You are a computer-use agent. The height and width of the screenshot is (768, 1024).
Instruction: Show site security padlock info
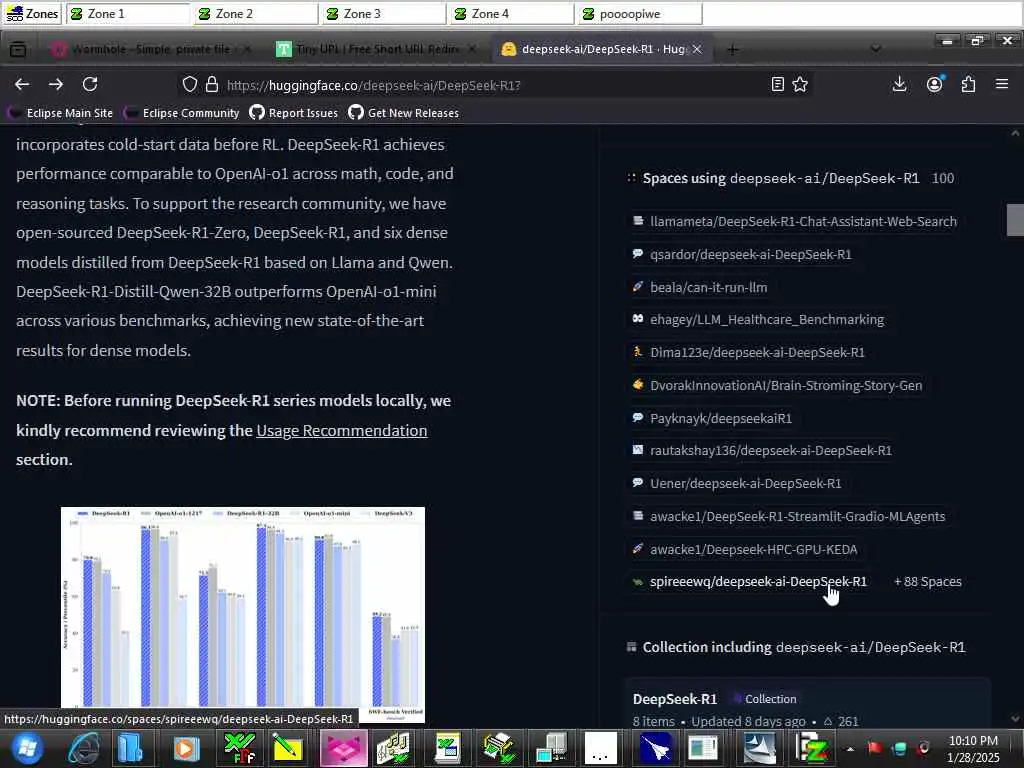pyautogui.click(x=212, y=84)
